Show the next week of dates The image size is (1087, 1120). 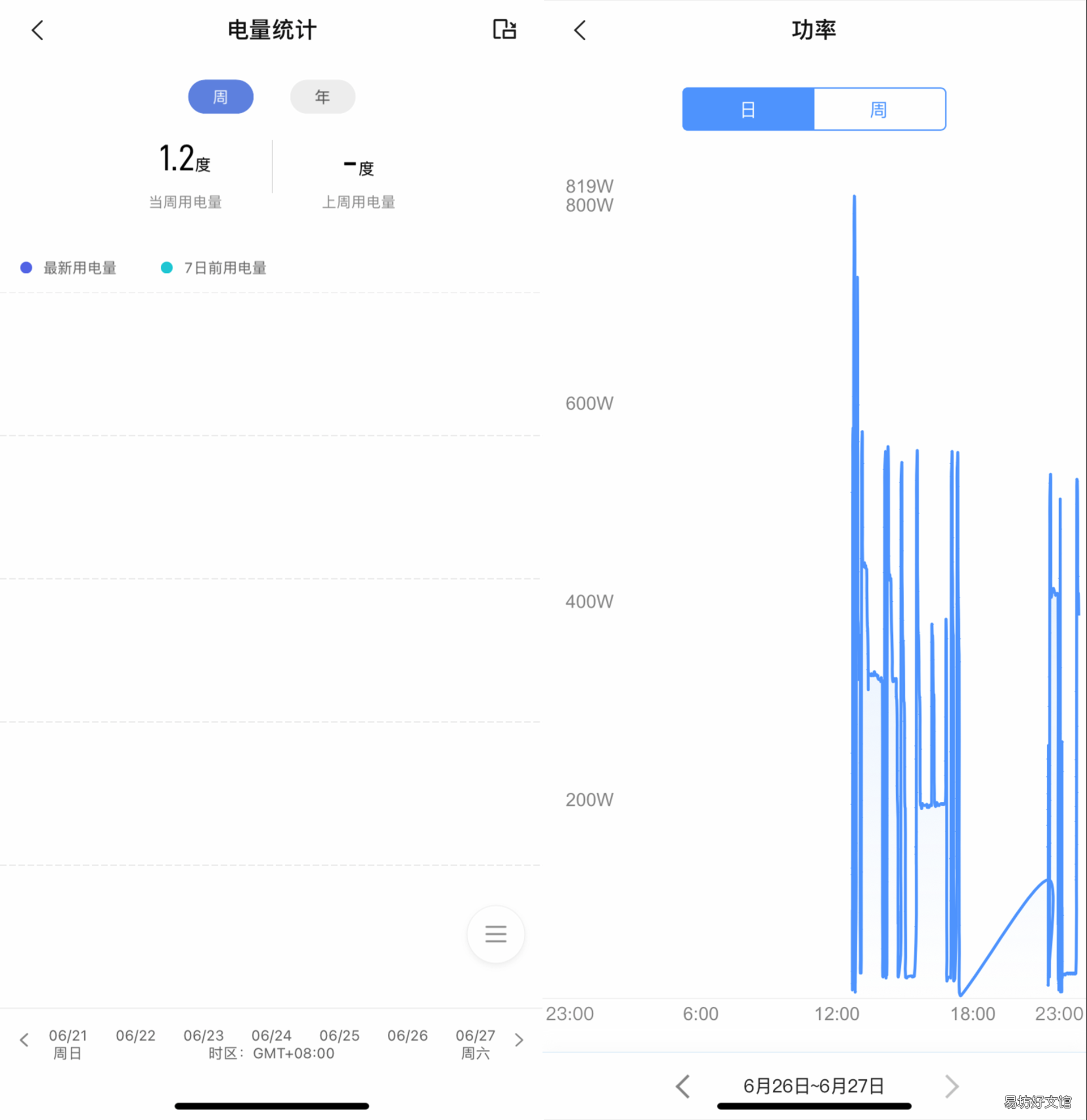tap(519, 1040)
